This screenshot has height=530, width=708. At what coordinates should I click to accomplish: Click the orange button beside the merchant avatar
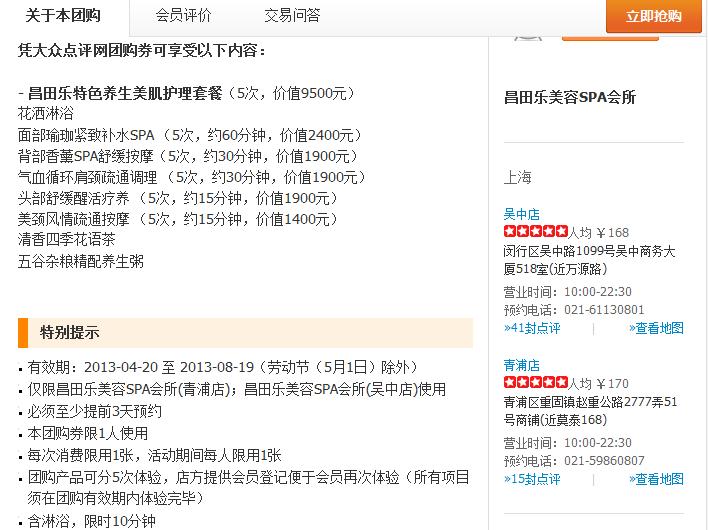610,35
